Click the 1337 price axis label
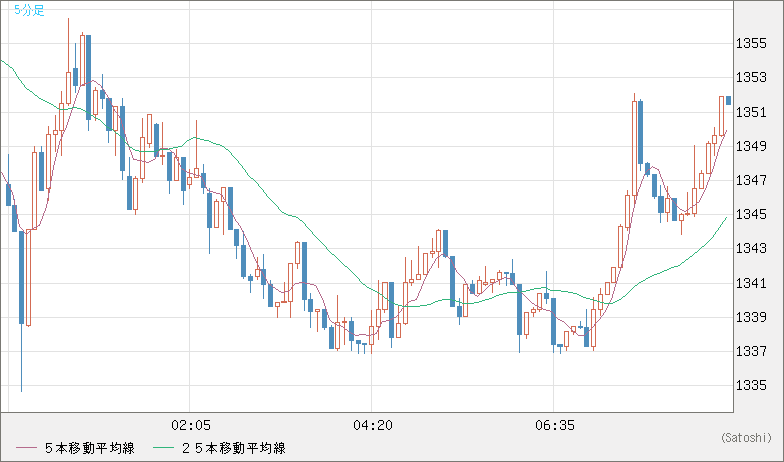 coord(751,351)
